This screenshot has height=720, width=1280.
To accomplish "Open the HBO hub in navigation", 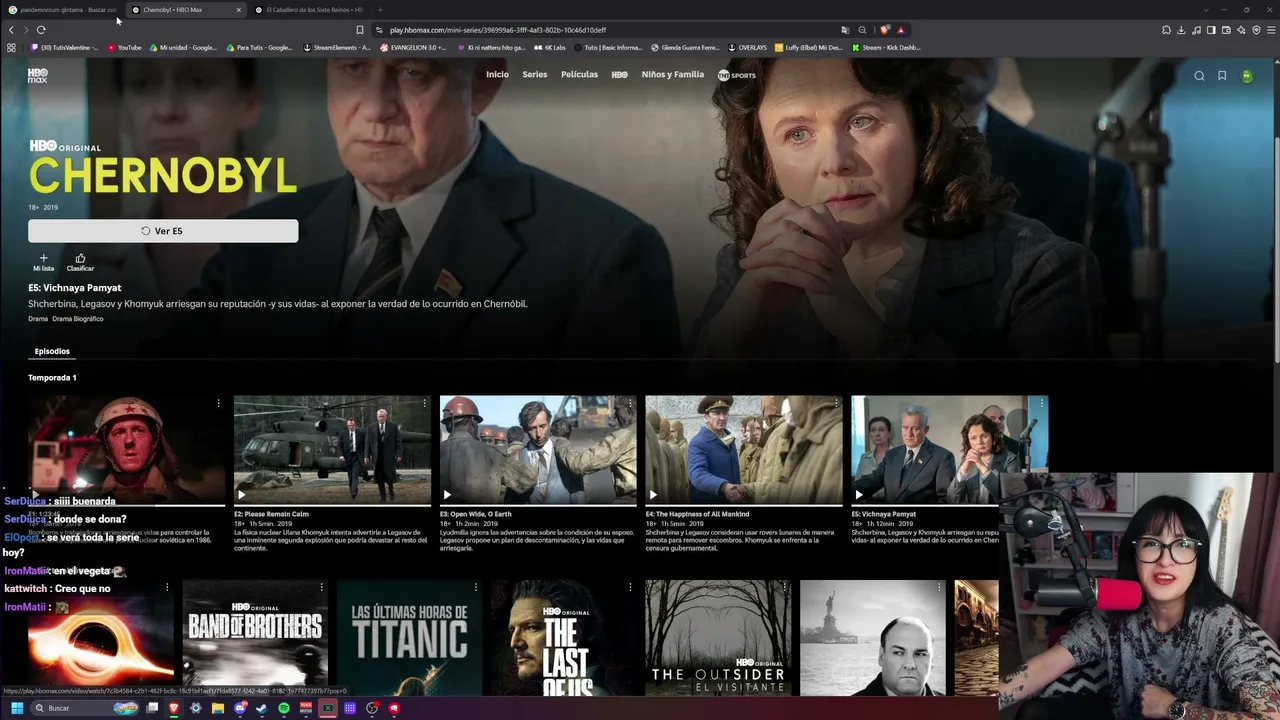I will click(x=620, y=75).
